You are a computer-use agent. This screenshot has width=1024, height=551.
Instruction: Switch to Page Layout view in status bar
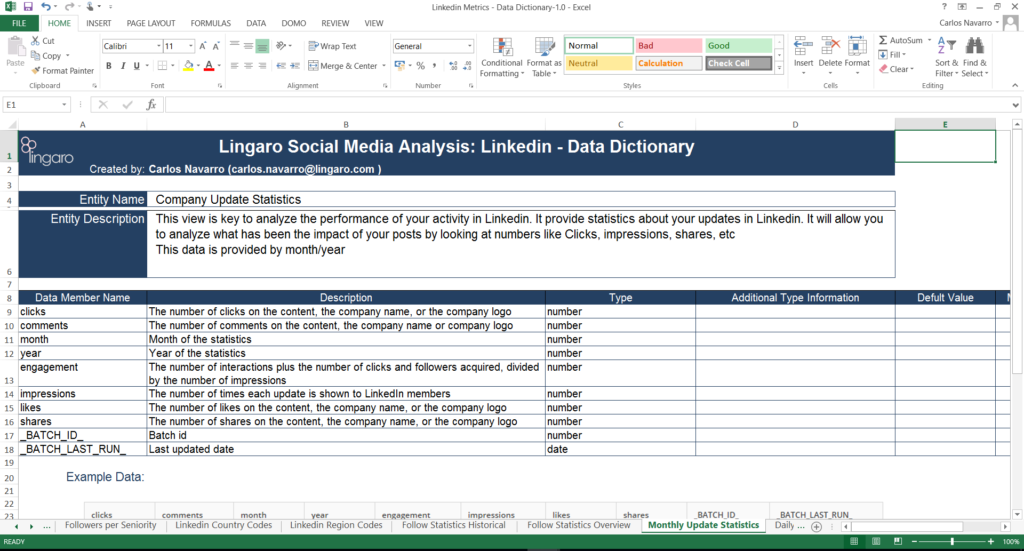click(x=876, y=541)
